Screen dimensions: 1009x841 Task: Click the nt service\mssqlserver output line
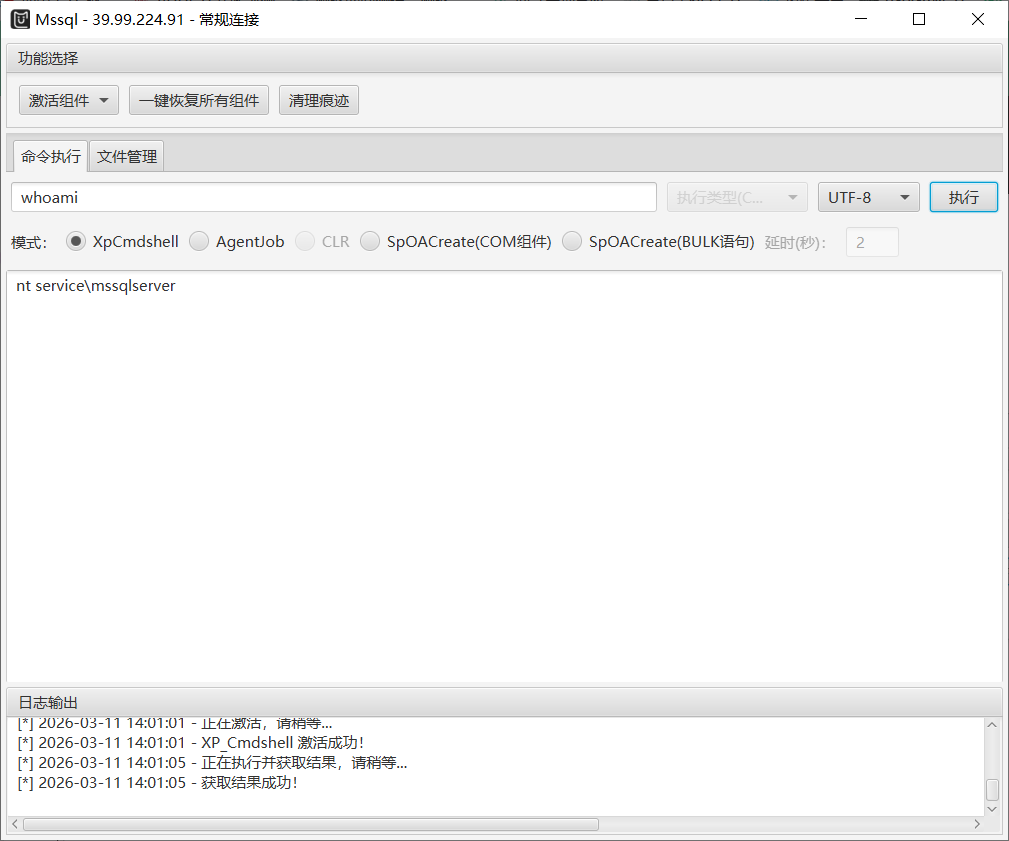tap(96, 285)
